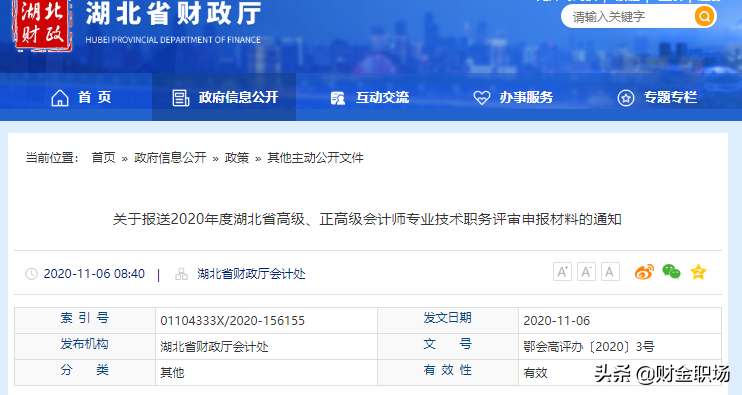
Task: Click the 湖北省财政厅 site title
Action: point(173,13)
